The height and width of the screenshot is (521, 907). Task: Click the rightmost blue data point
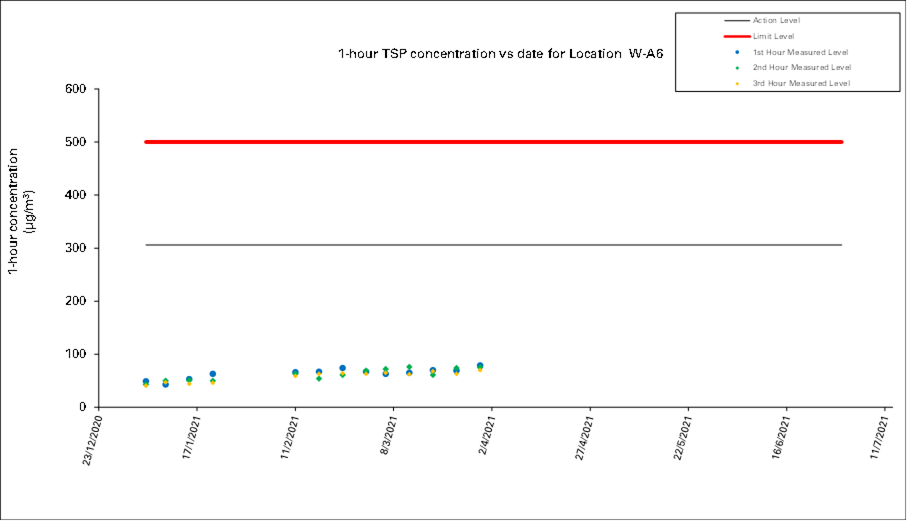[x=480, y=366]
